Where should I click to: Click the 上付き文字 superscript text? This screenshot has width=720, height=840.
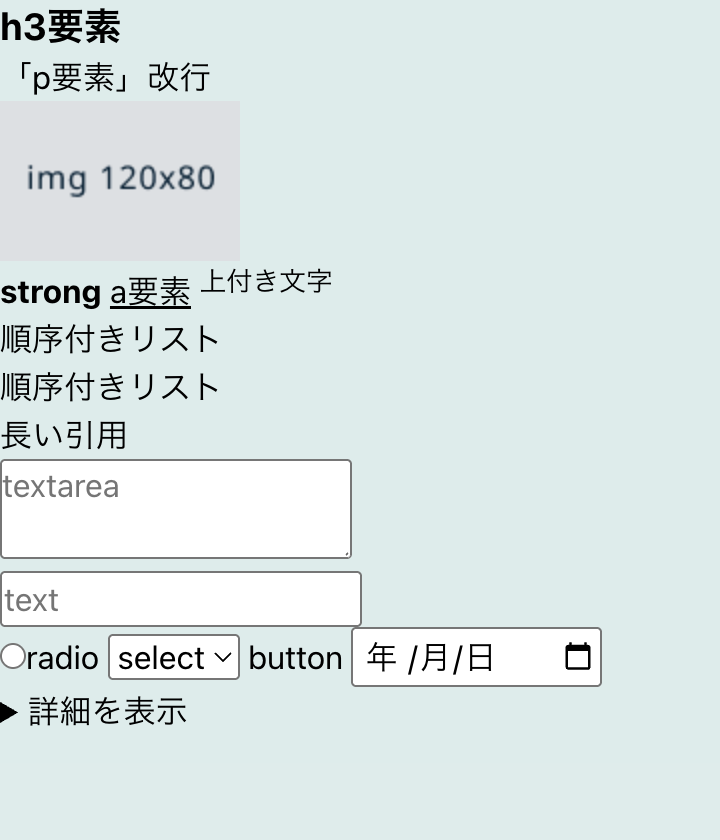point(266,281)
